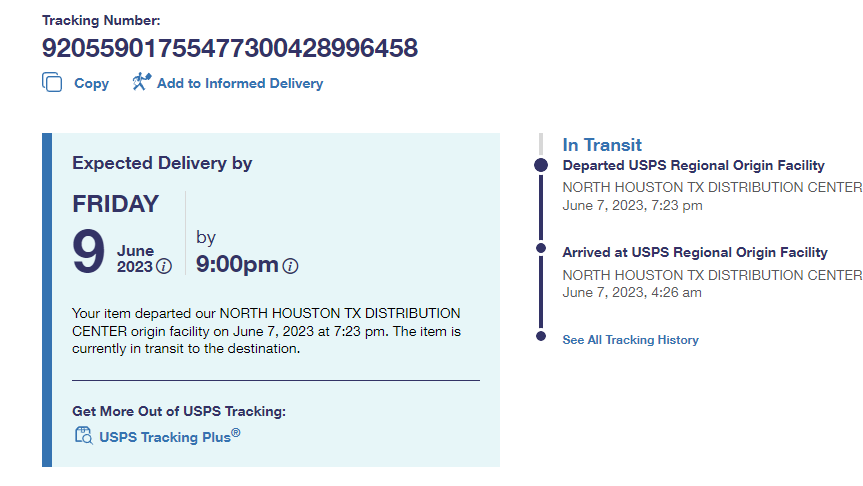The height and width of the screenshot is (486, 863).
Task: Click Arrived at USPS Regional Origin Facility entry
Action: point(694,253)
